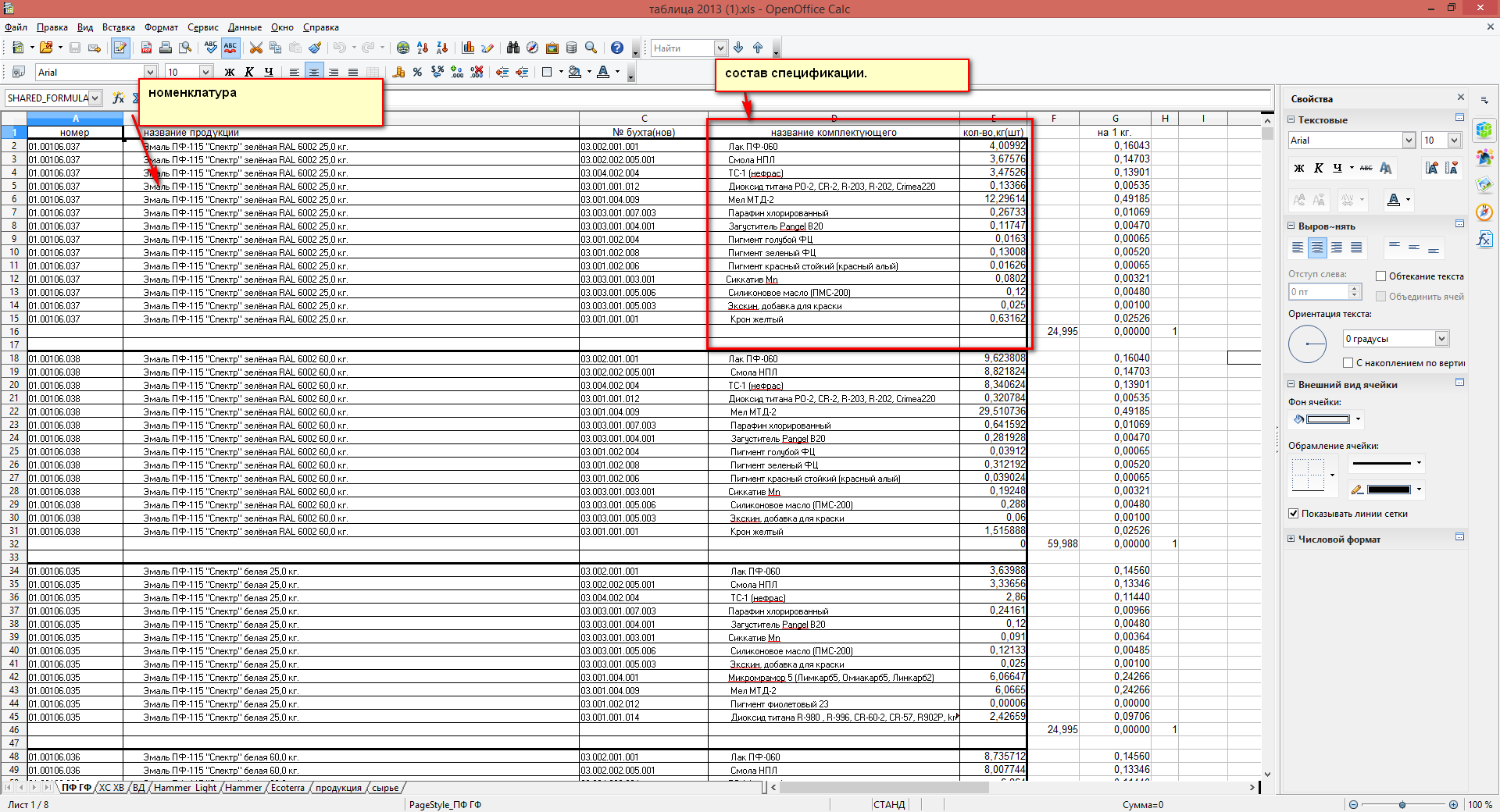
Task: Enable the Обтекание текста checkbox
Action: pyautogui.click(x=1380, y=276)
